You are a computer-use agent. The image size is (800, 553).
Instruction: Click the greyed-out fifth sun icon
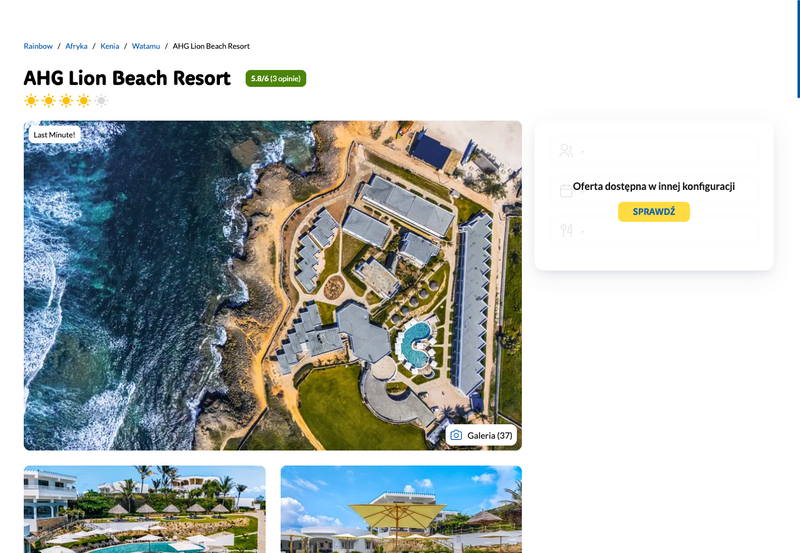point(102,100)
